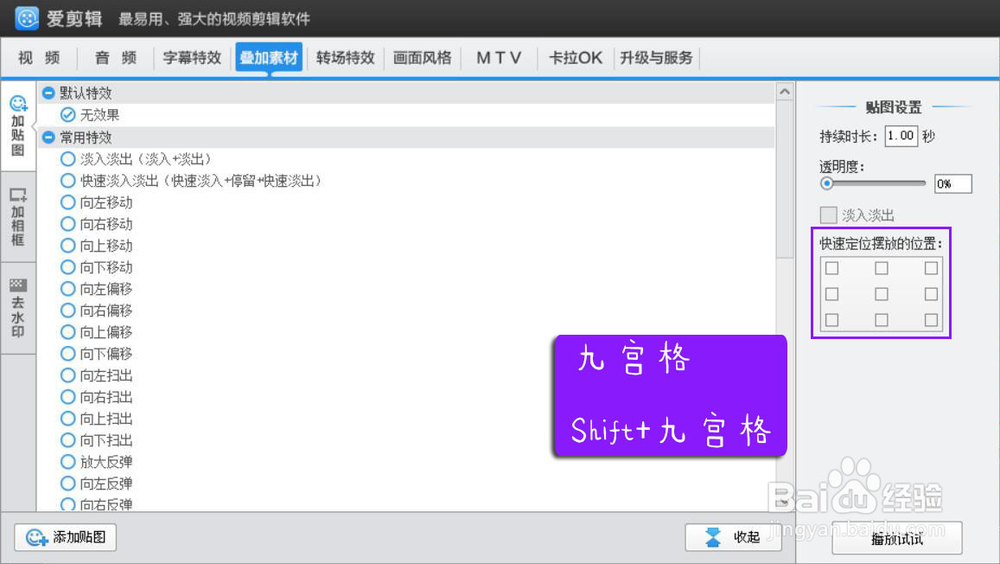Click the effects list scroll-up arrow

(785, 92)
